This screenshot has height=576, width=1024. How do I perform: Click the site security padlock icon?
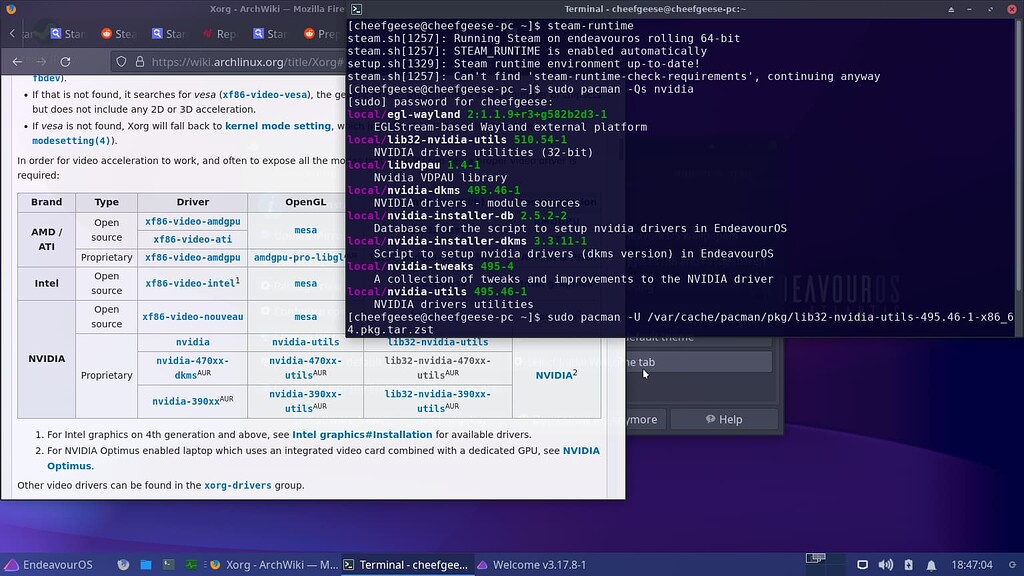click(x=140, y=62)
